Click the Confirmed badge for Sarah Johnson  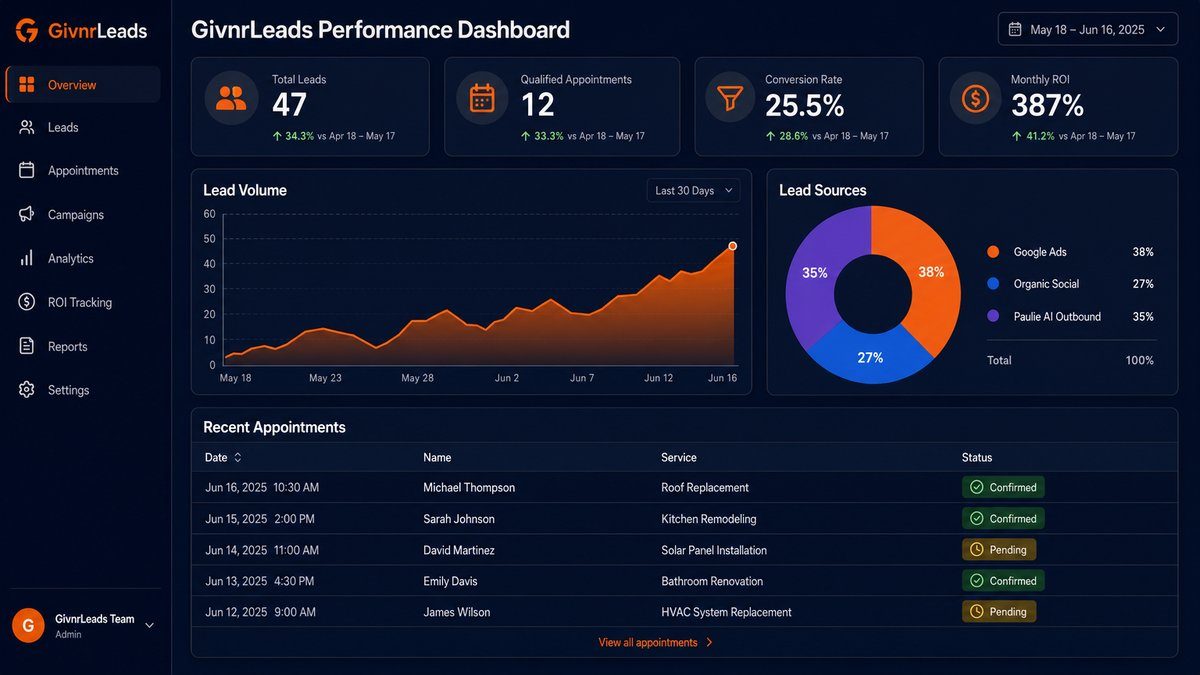[1003, 518]
